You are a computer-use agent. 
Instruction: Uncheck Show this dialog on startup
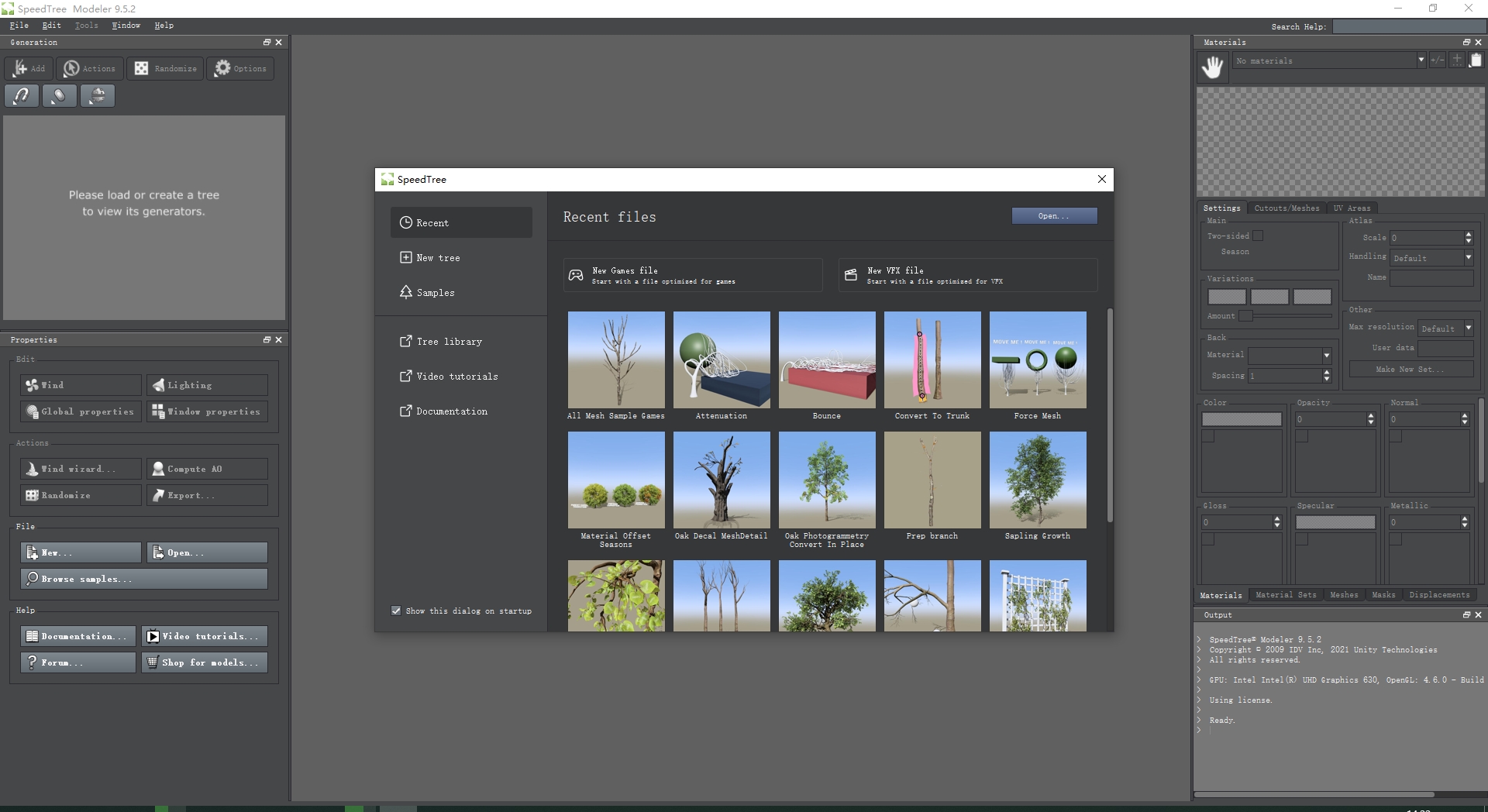click(395, 611)
